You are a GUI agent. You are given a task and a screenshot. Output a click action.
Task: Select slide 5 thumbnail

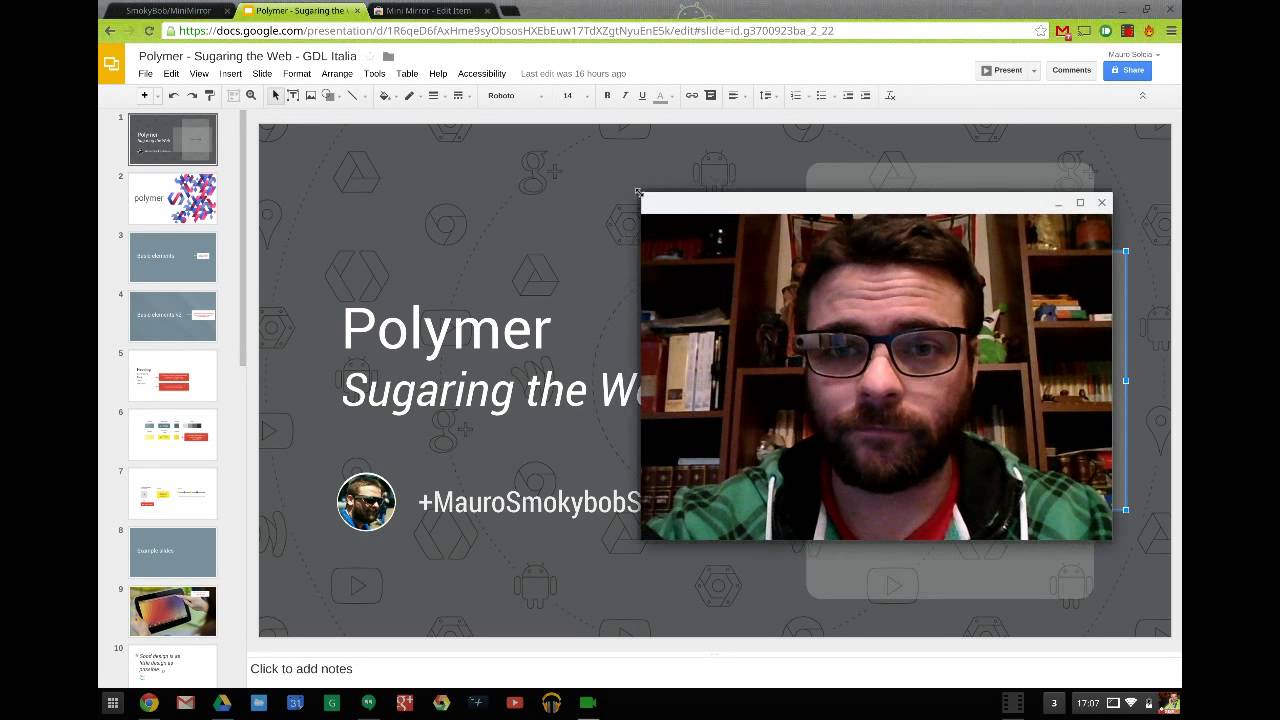pos(173,375)
